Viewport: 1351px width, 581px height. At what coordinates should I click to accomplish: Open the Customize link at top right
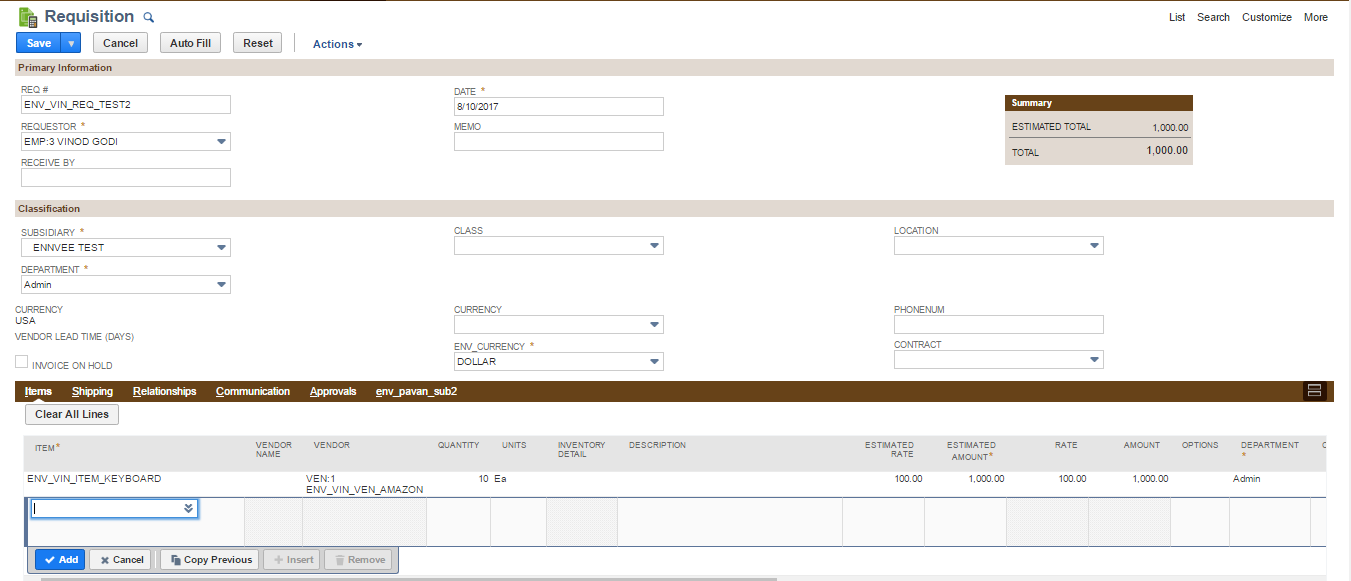click(x=1266, y=17)
